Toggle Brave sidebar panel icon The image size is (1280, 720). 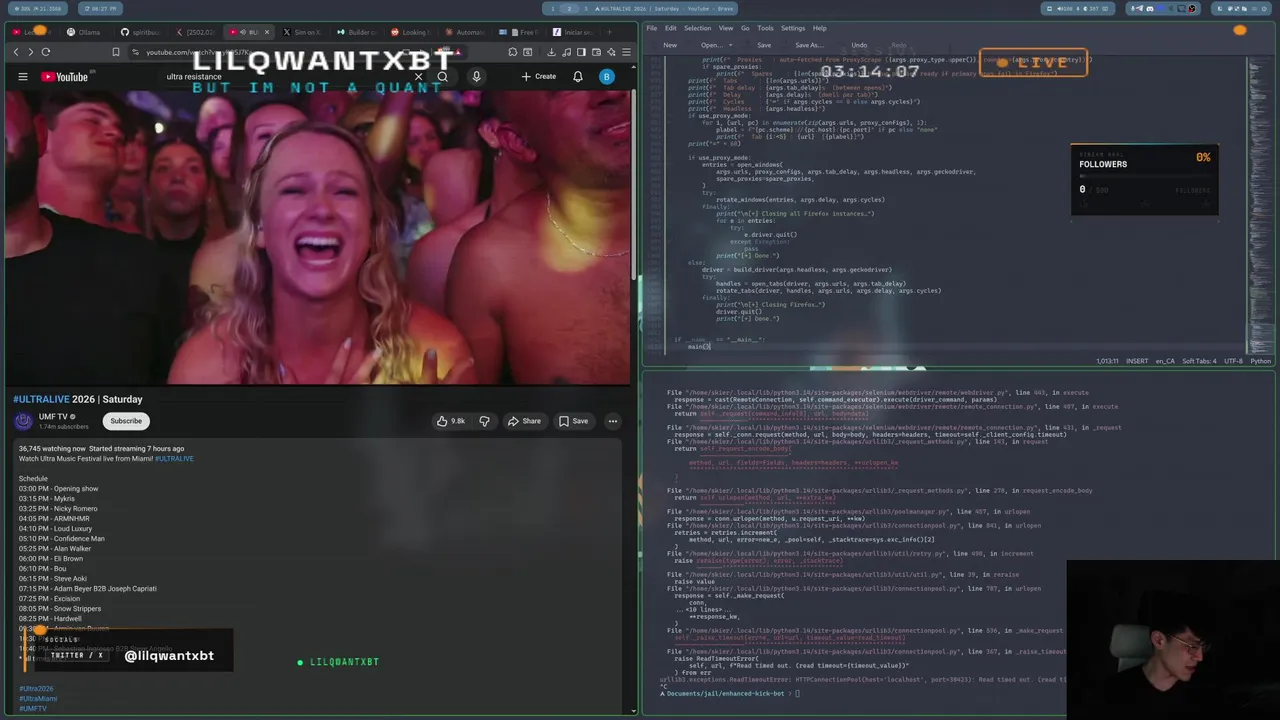tap(581, 52)
